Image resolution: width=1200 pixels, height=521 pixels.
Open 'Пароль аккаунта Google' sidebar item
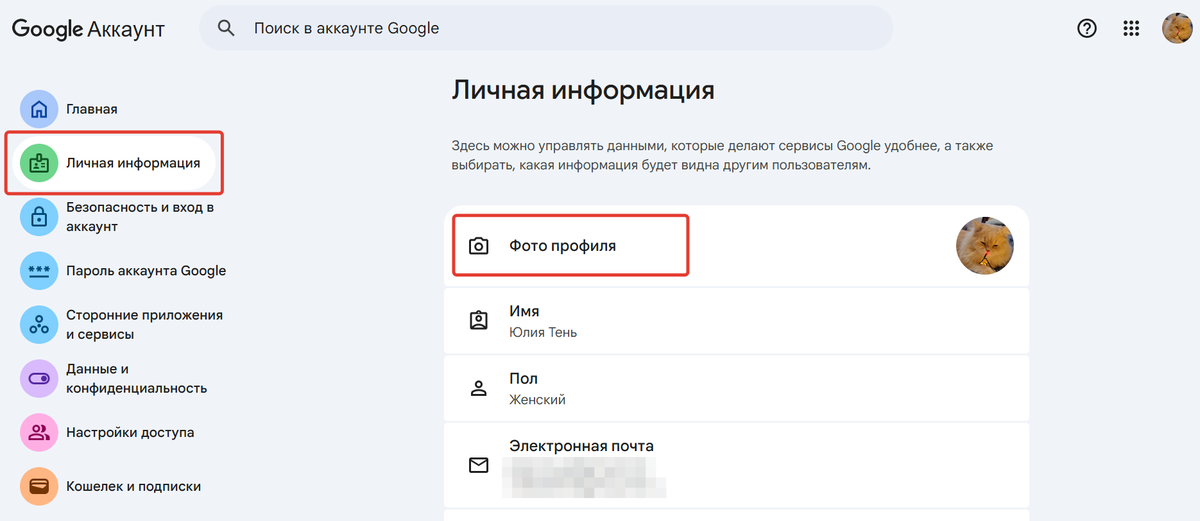click(x=145, y=271)
